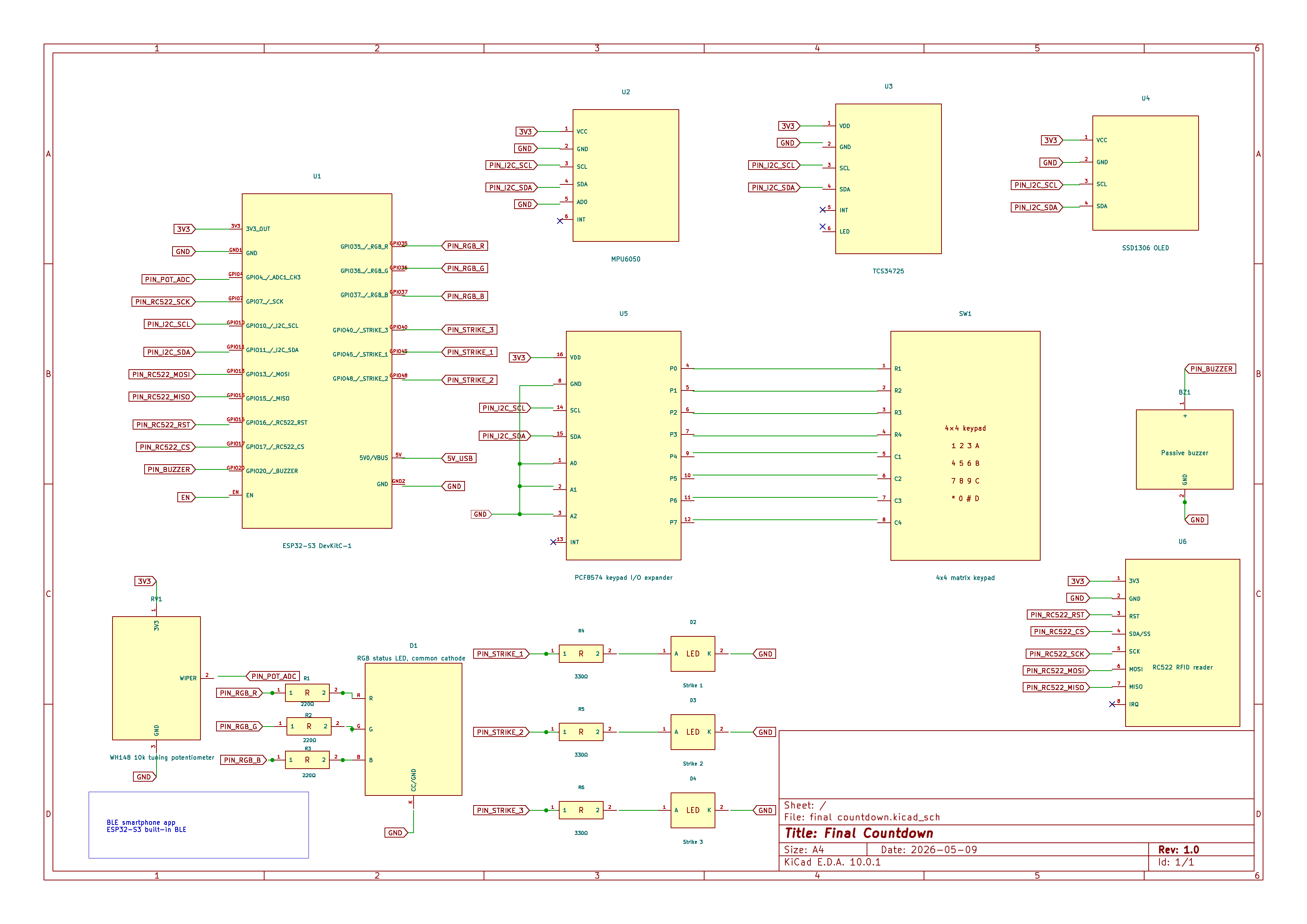Click the D2 Strike 1 LED symbol
Image resolution: width=1307 pixels, height=924 pixels.
(x=693, y=654)
